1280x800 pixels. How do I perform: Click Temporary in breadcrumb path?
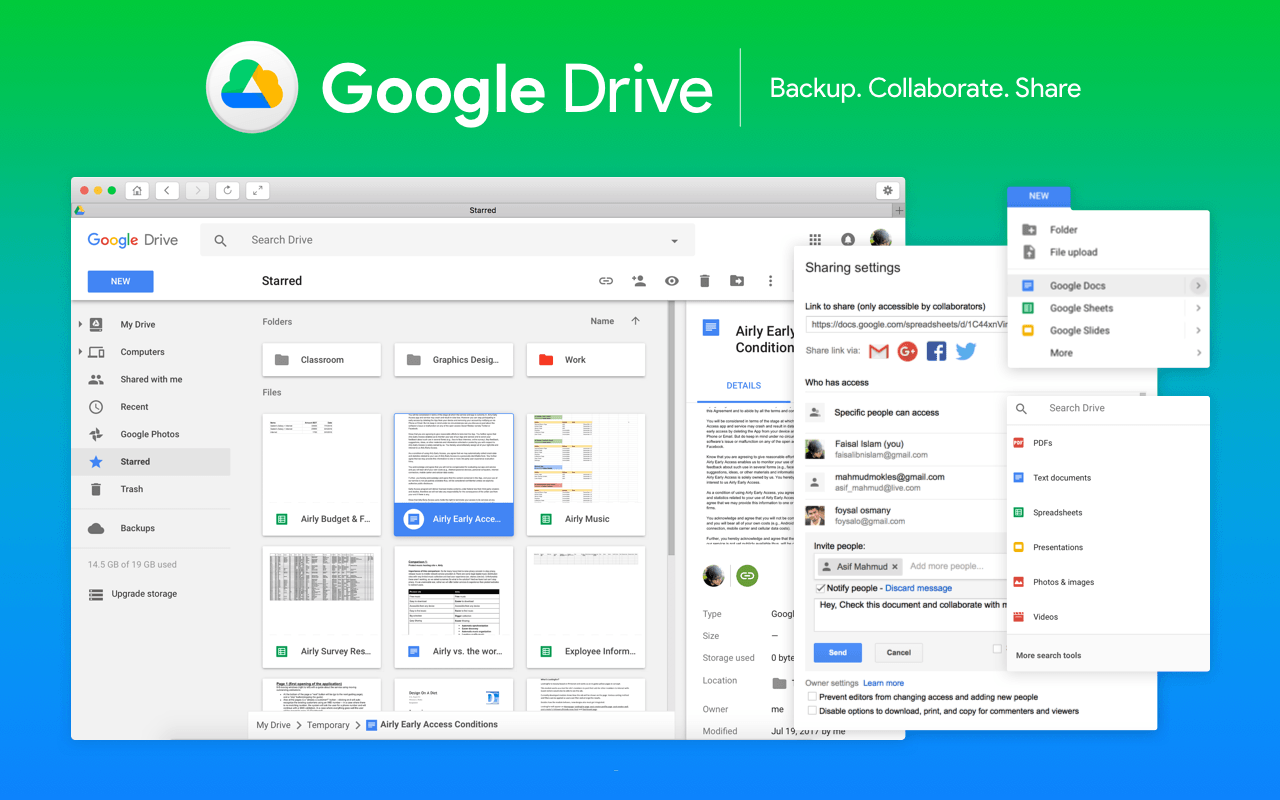(x=328, y=725)
